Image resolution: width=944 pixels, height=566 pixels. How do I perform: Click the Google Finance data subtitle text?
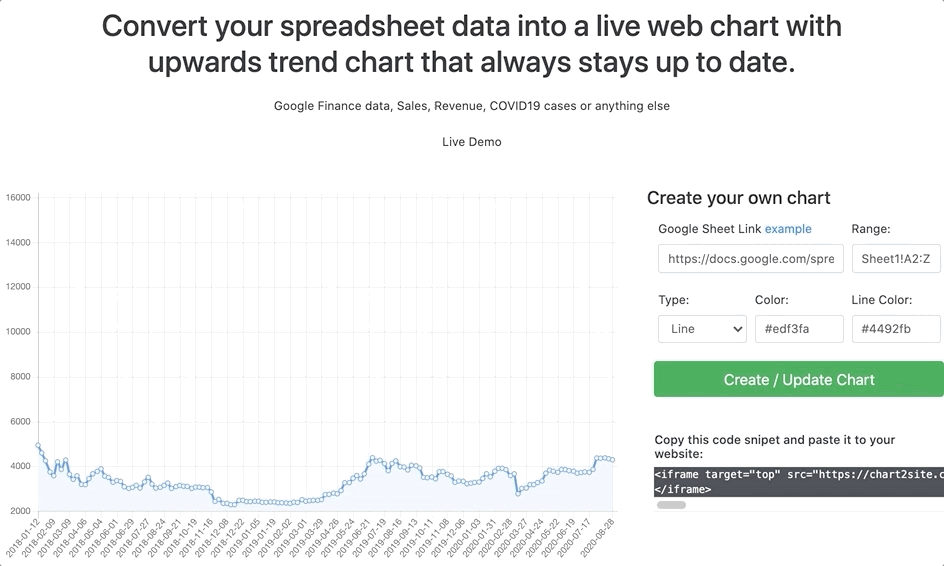[472, 106]
